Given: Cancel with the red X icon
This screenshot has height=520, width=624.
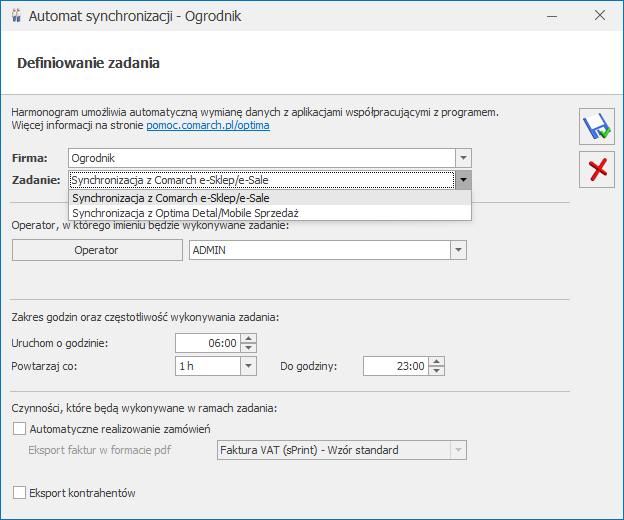Looking at the screenshot, I should pos(597,169).
